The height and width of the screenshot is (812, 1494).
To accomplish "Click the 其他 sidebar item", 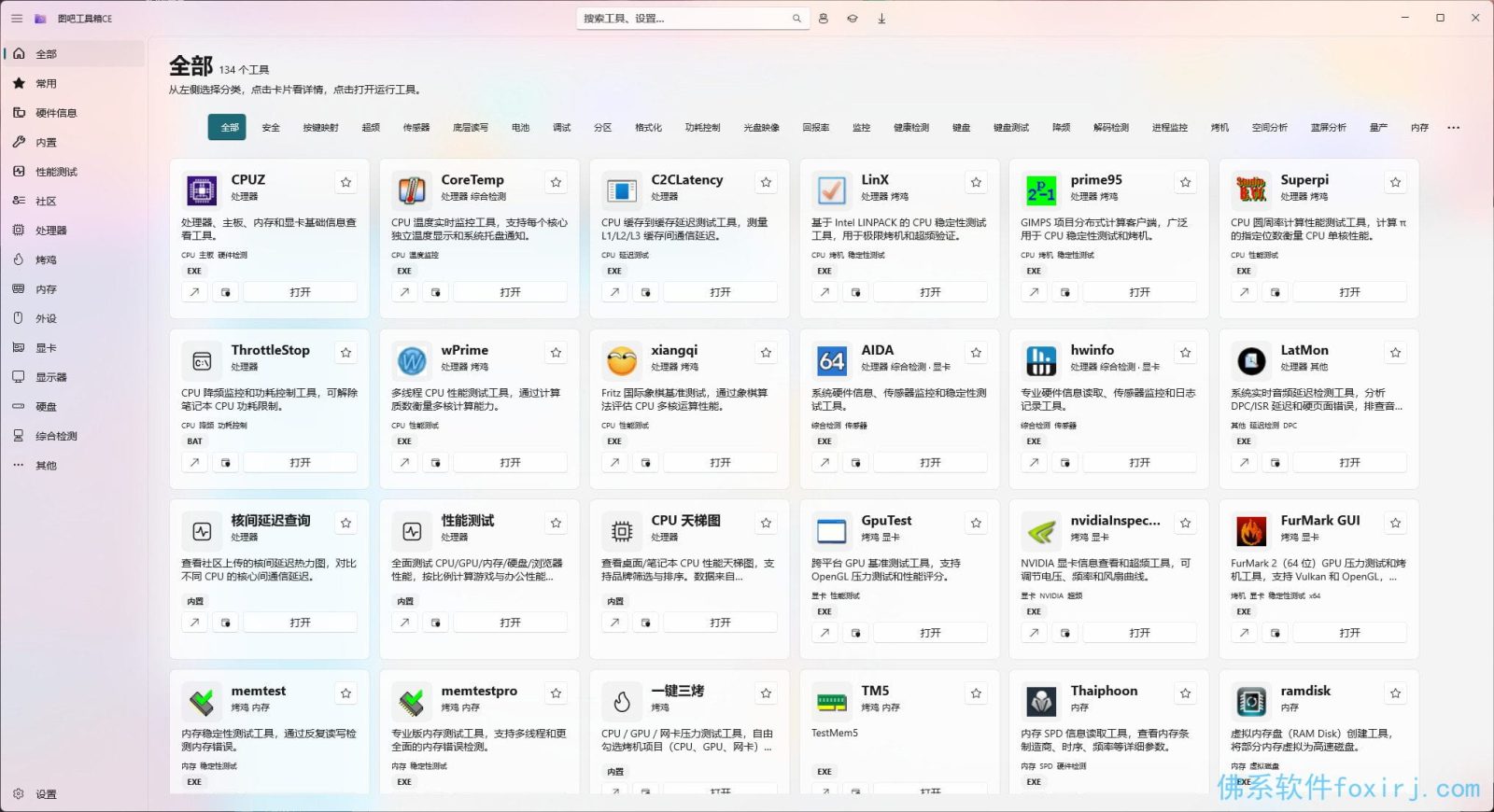I will pyautogui.click(x=74, y=466).
